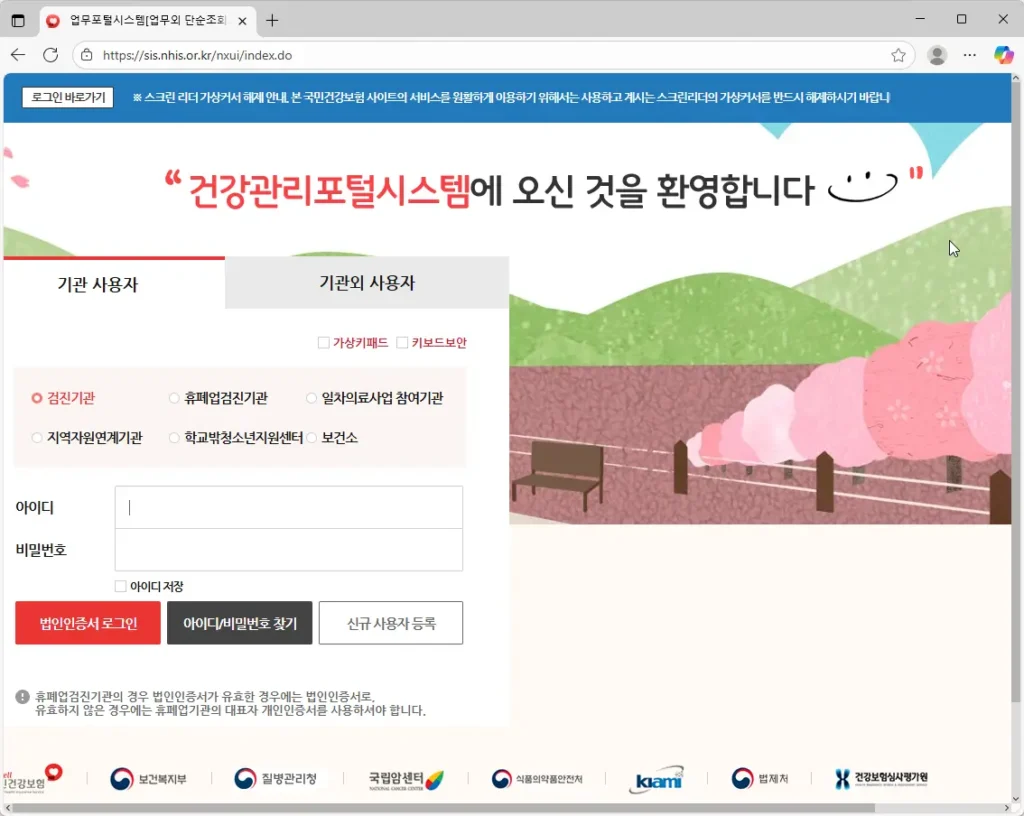
Task: Click the 국립암센터 logo in footer
Action: point(405,780)
